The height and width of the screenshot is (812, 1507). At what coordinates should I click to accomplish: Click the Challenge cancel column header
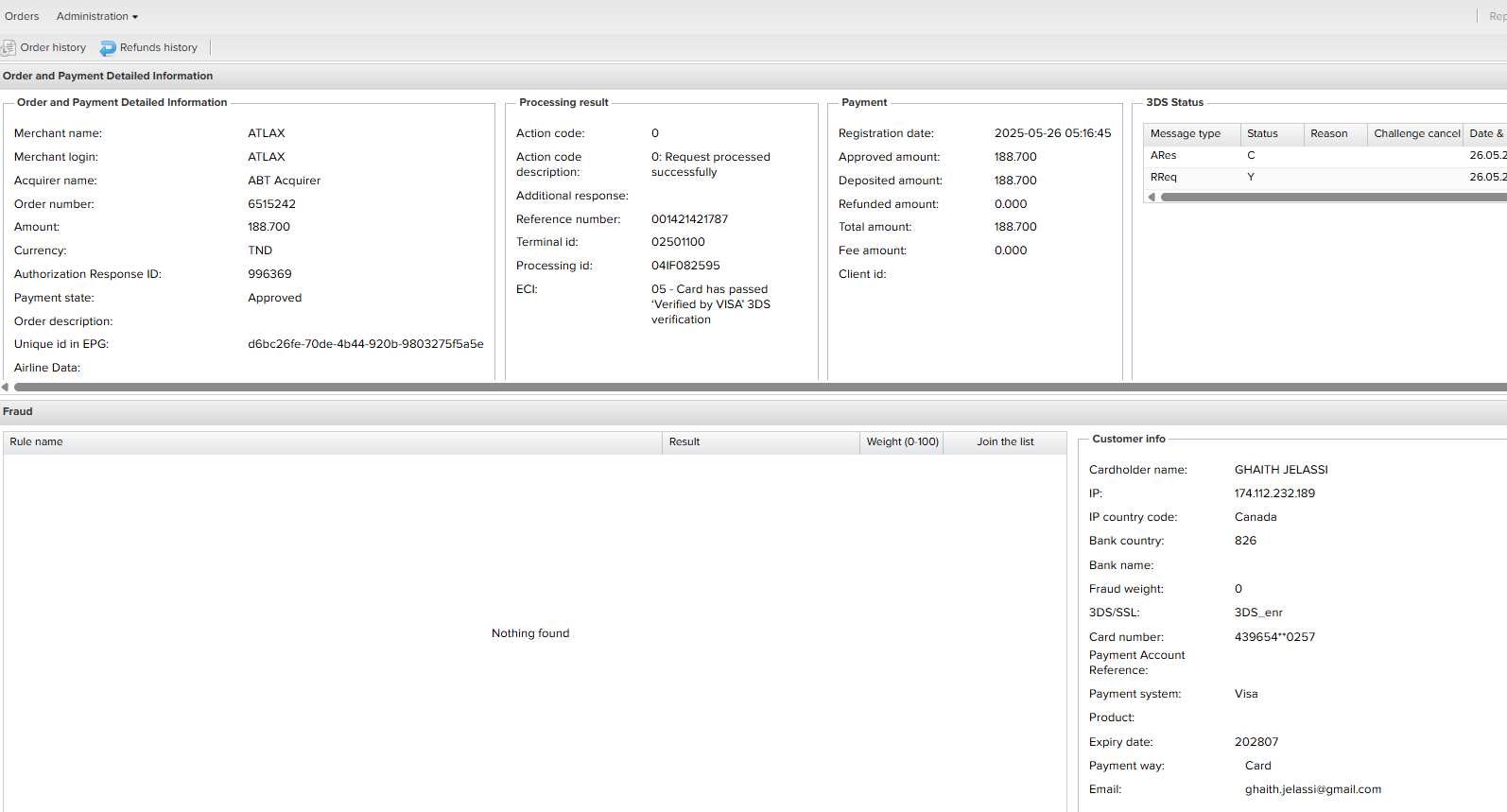click(x=1415, y=134)
